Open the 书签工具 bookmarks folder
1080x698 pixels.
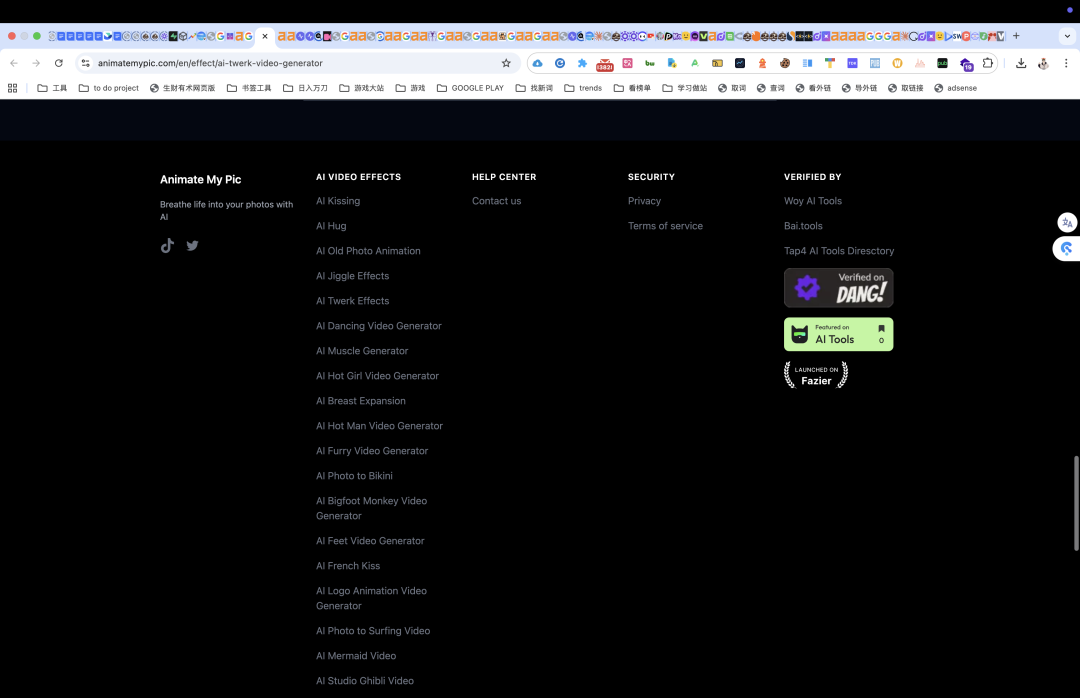click(x=249, y=88)
